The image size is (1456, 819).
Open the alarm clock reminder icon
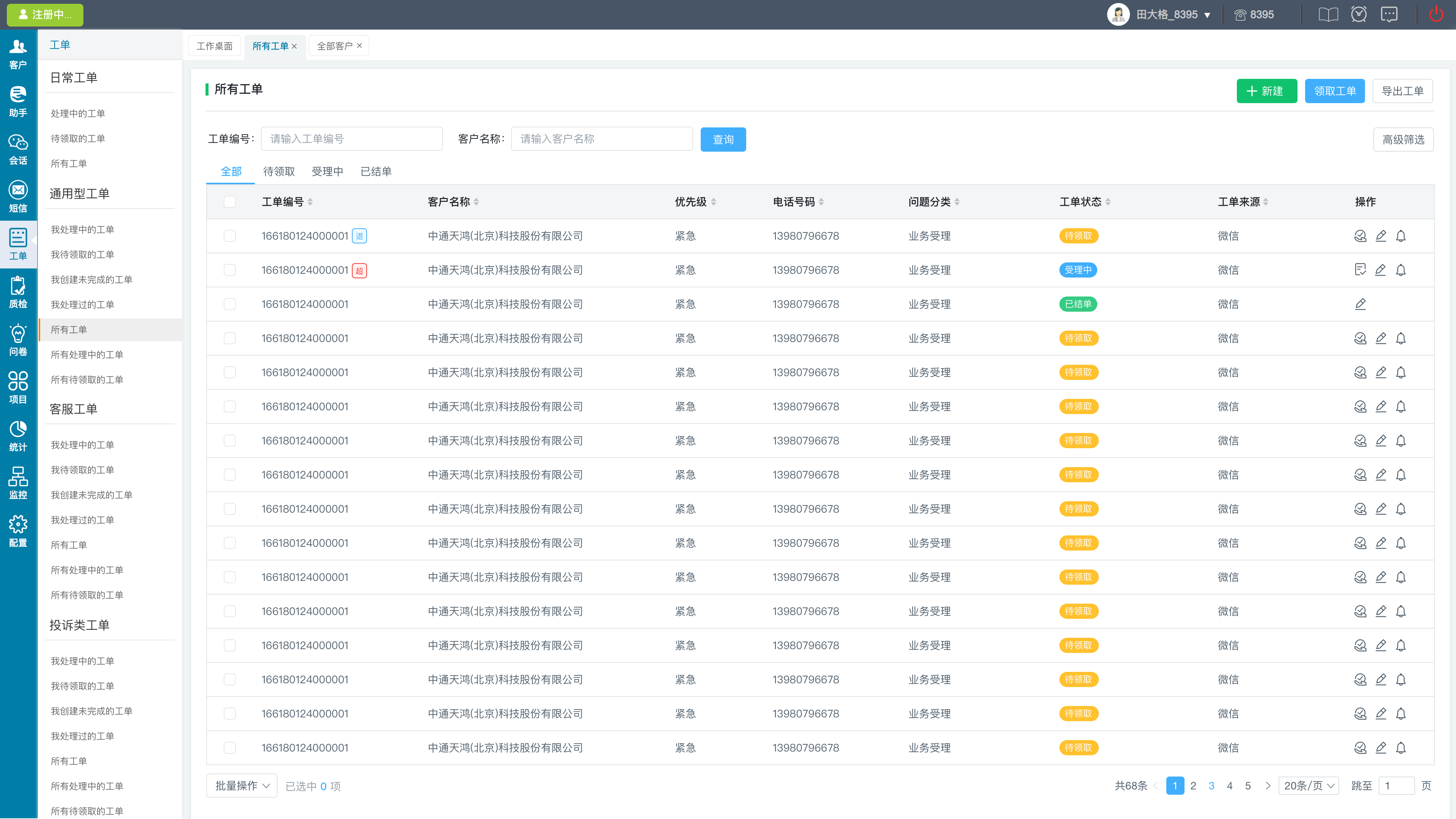[1359, 14]
